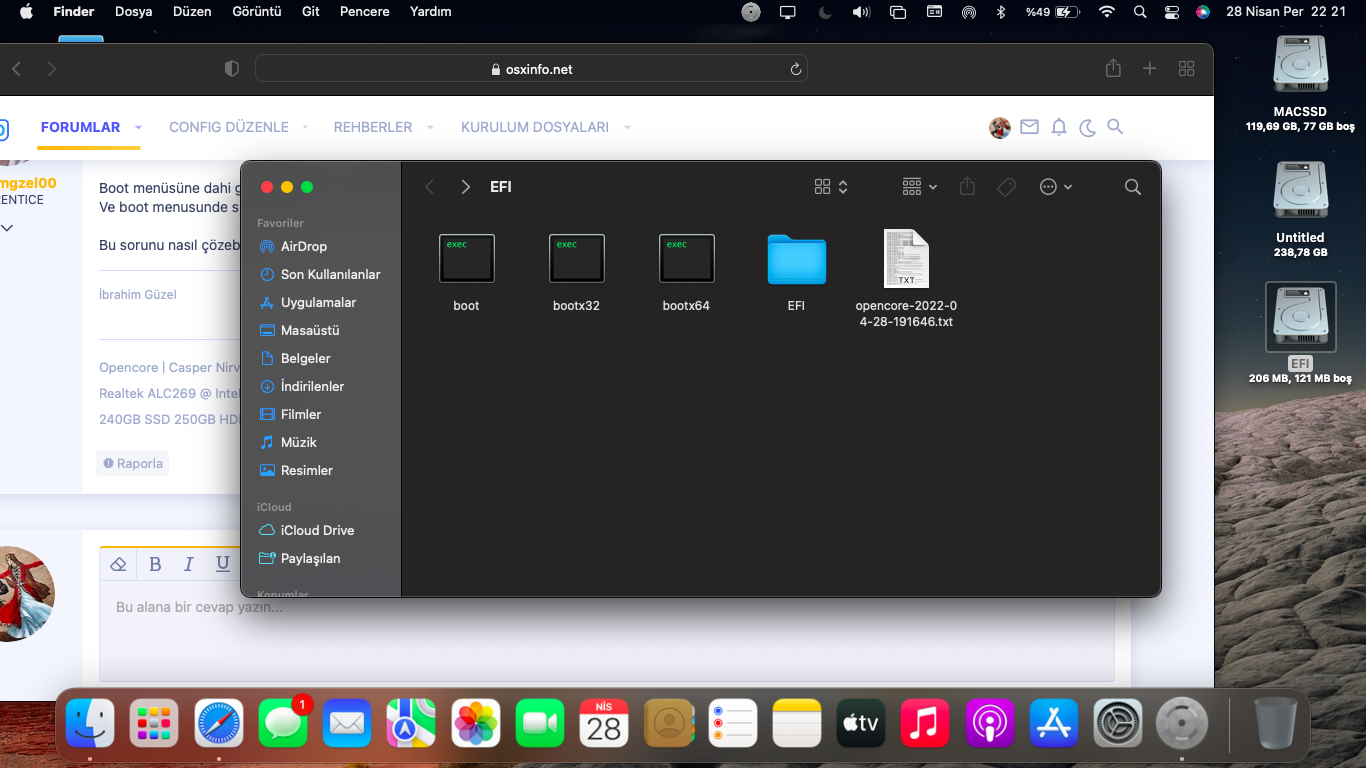
Task: Open Safari from the Dock
Action: [x=219, y=723]
